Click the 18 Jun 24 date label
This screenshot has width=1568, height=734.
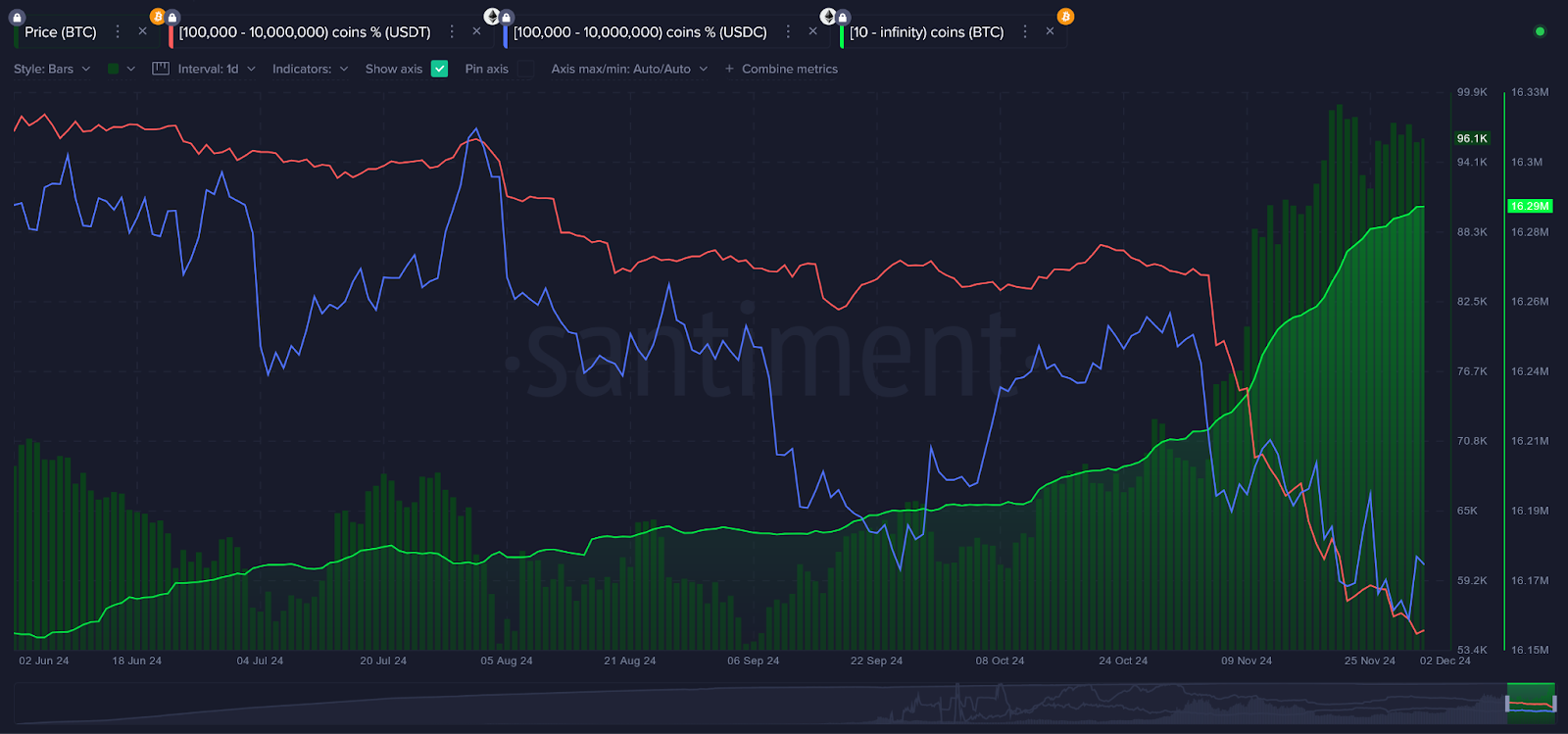click(137, 661)
